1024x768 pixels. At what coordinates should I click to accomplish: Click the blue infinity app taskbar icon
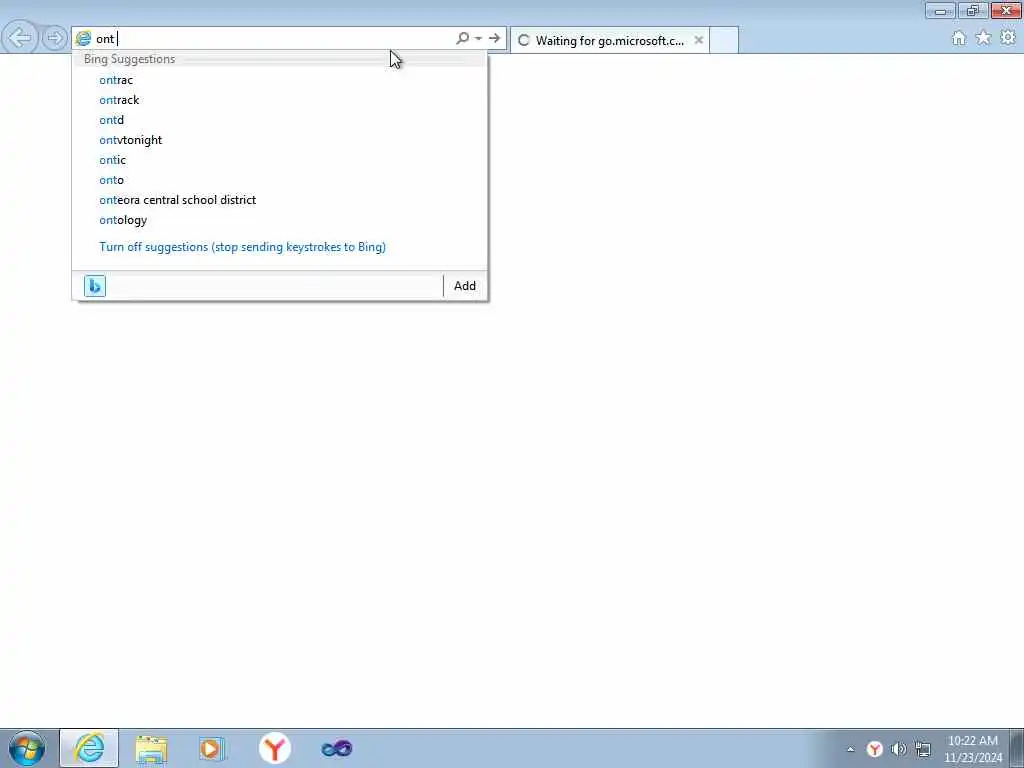click(x=337, y=748)
